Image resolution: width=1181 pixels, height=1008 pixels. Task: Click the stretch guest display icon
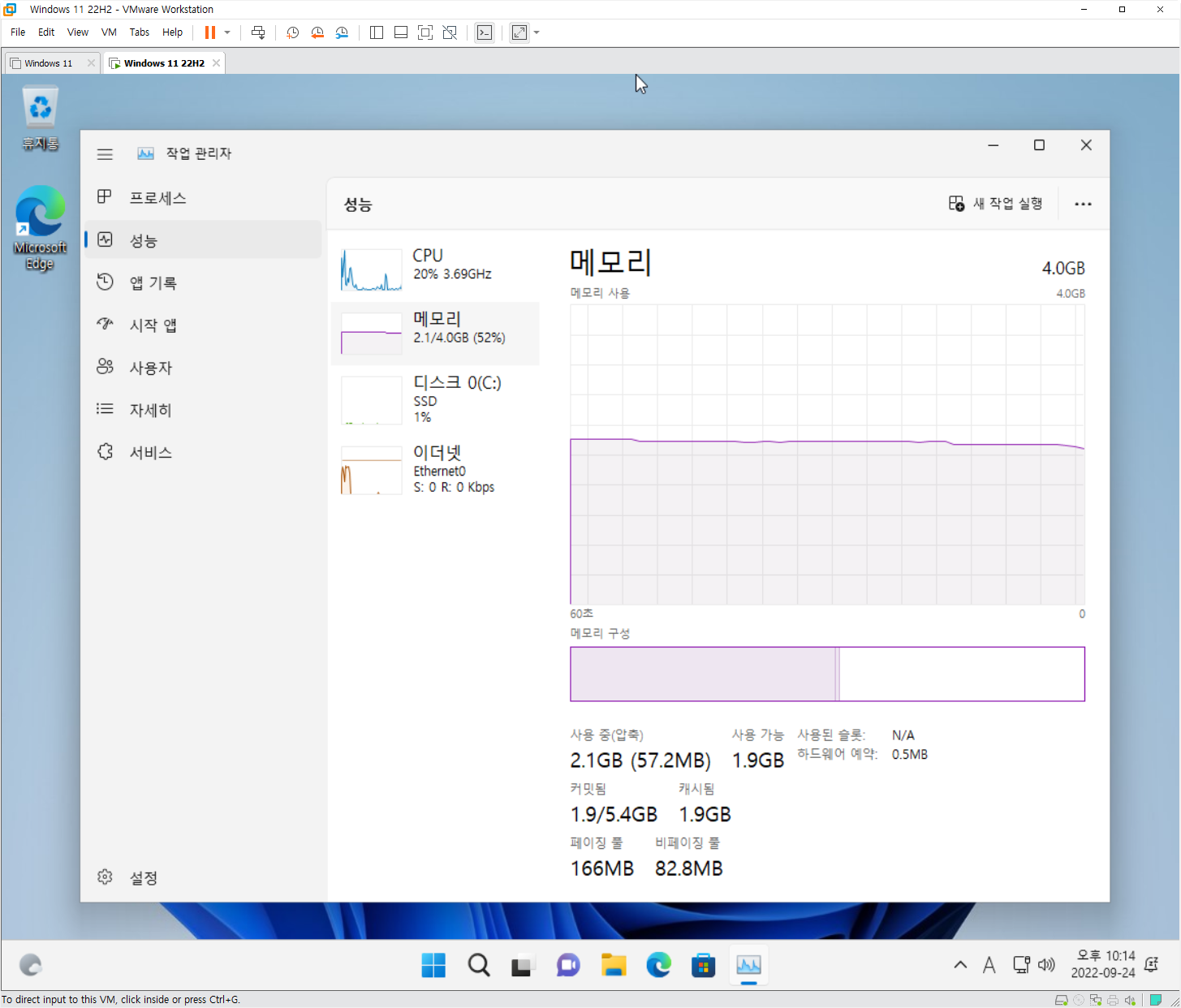tap(519, 32)
